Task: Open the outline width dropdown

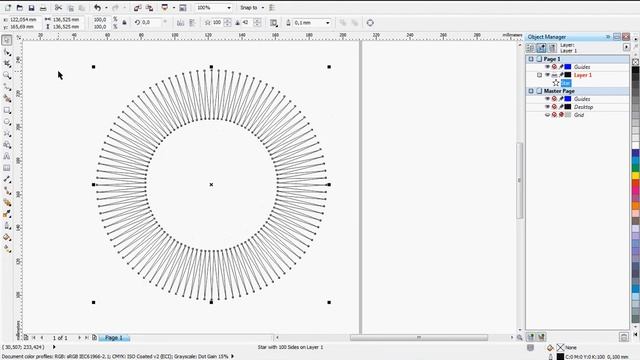Action: [x=328, y=23]
